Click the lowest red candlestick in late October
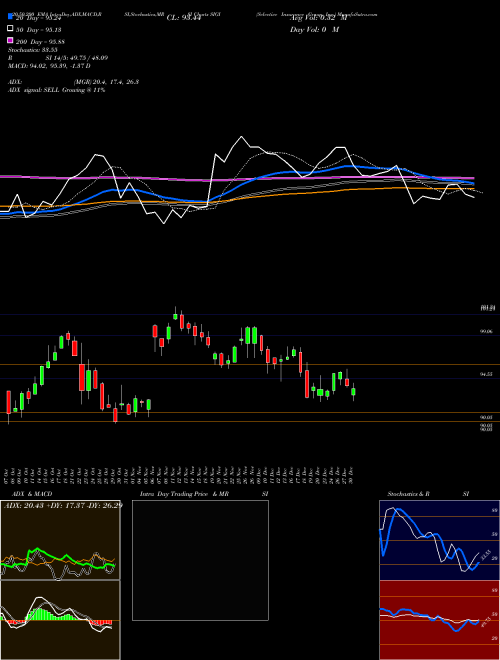The width and height of the screenshot is (500, 660). click(115, 415)
